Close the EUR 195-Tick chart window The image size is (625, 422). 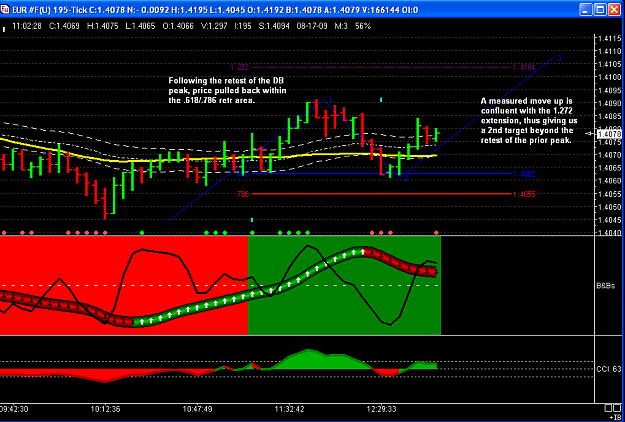[615, 10]
